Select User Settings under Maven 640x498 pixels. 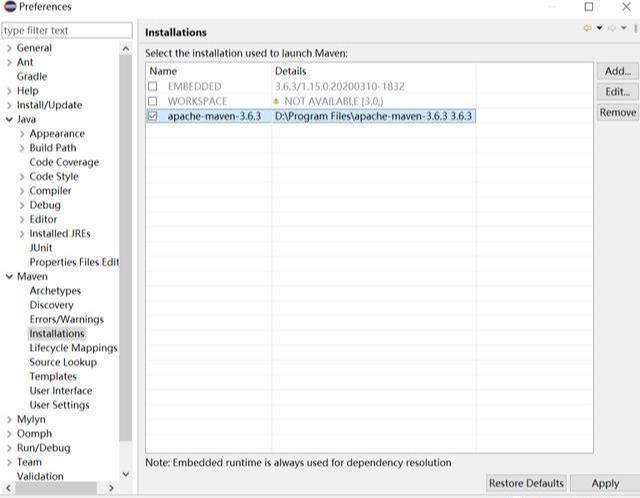pyautogui.click(x=59, y=405)
